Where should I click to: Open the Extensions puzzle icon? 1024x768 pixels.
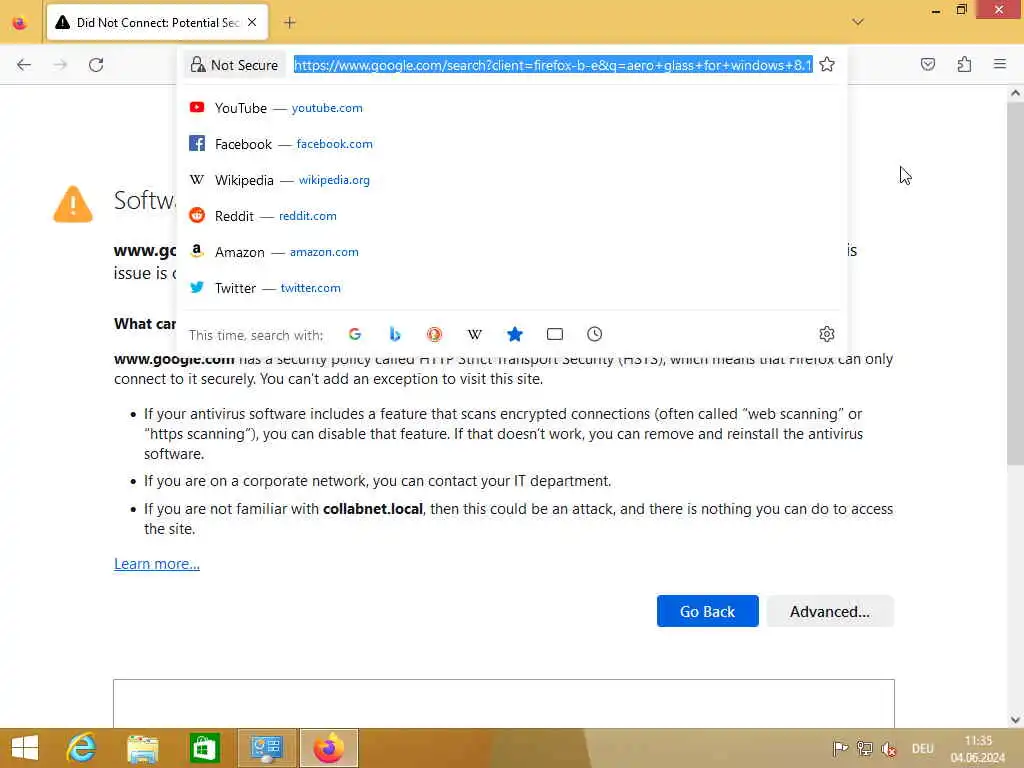(x=964, y=65)
